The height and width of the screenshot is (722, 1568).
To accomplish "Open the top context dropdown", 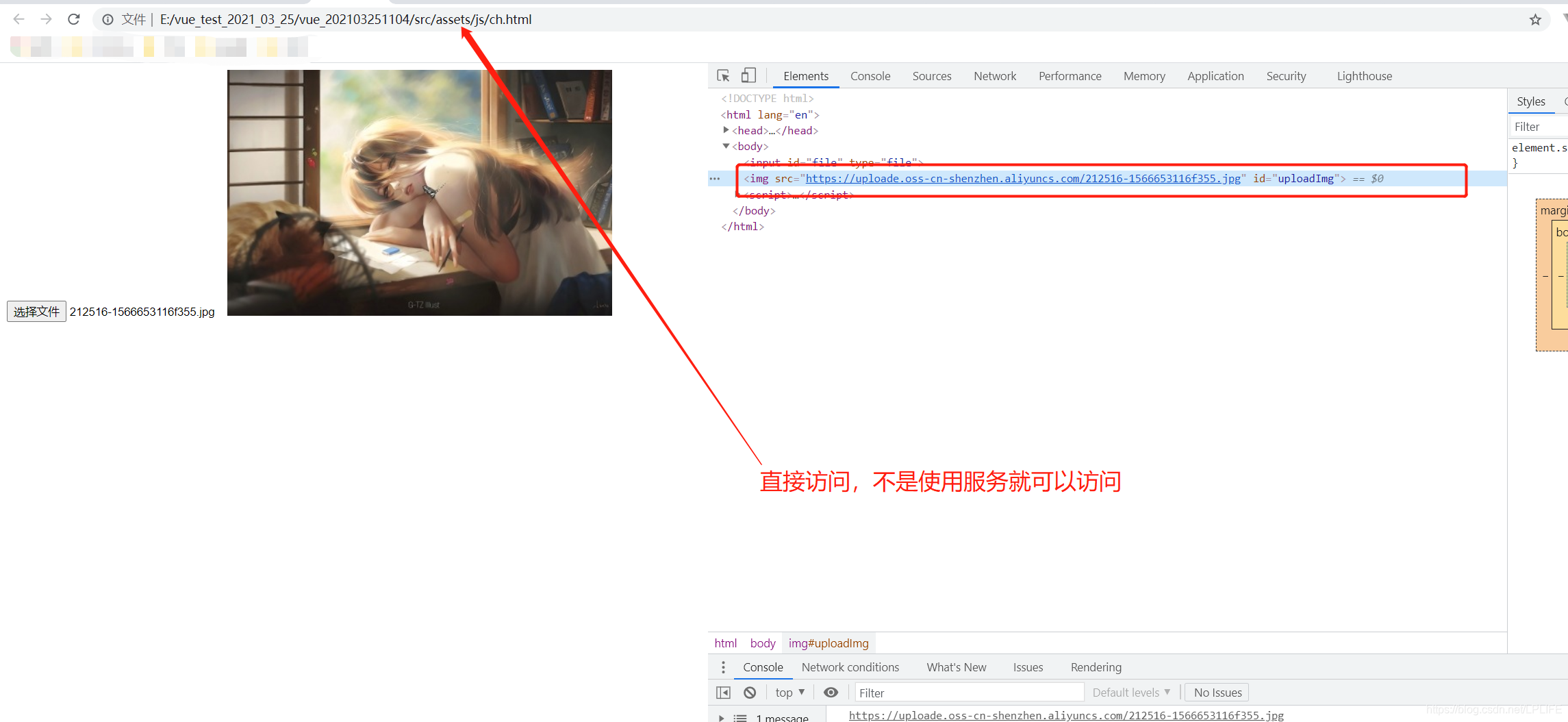I will pyautogui.click(x=789, y=693).
